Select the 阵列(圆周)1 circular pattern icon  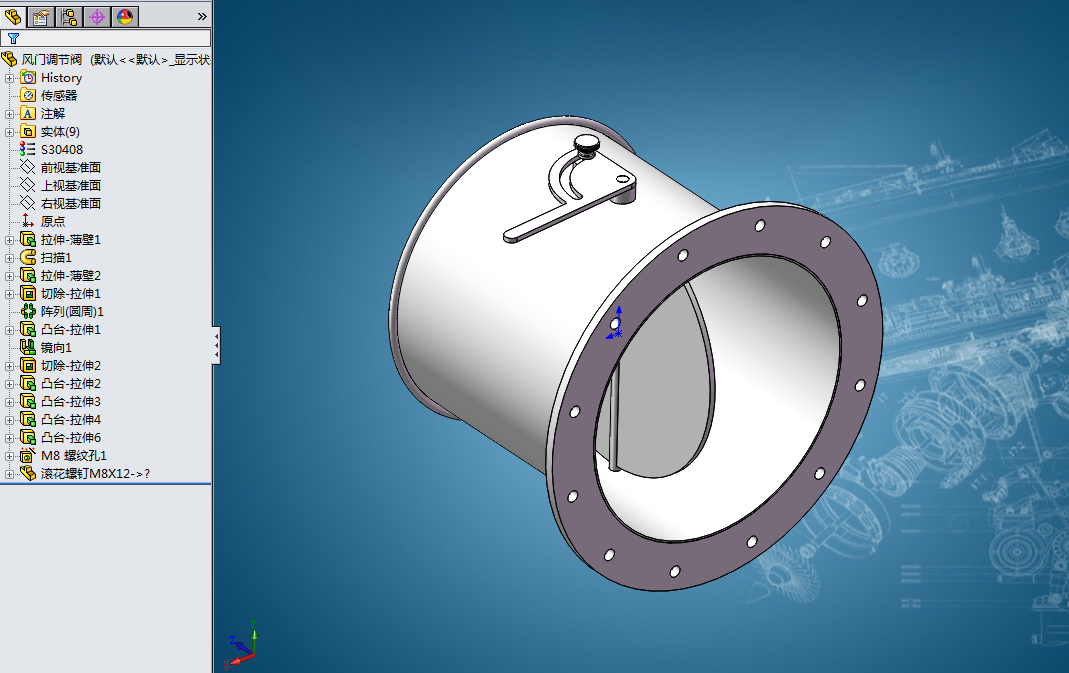point(28,312)
